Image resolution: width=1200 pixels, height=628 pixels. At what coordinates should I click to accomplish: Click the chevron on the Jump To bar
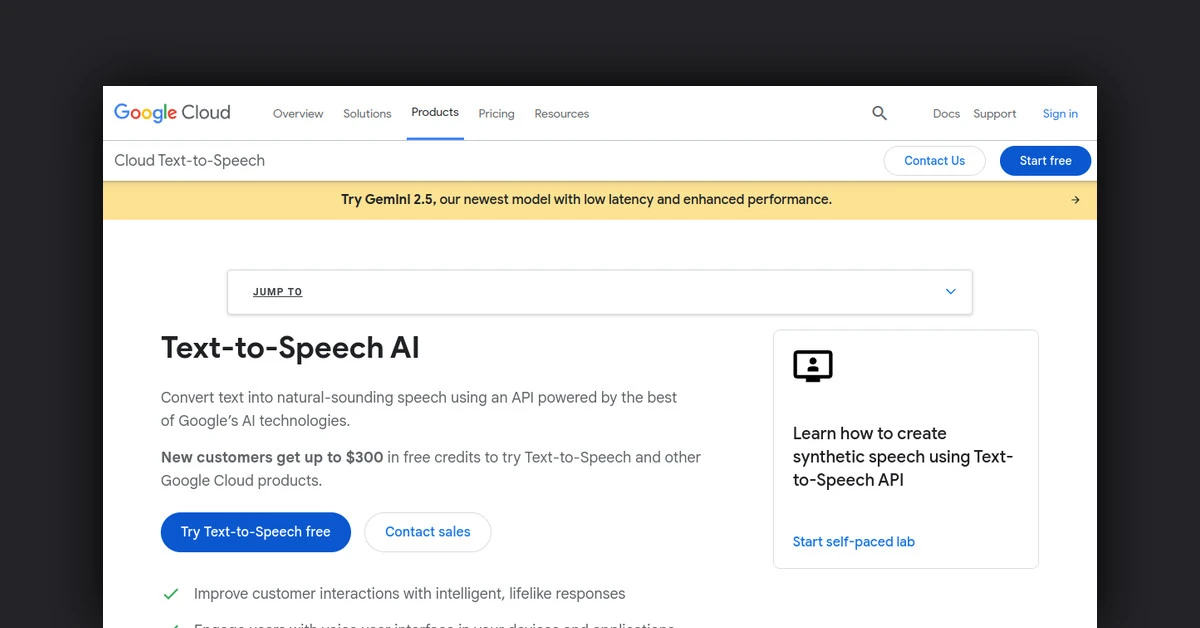pos(950,291)
